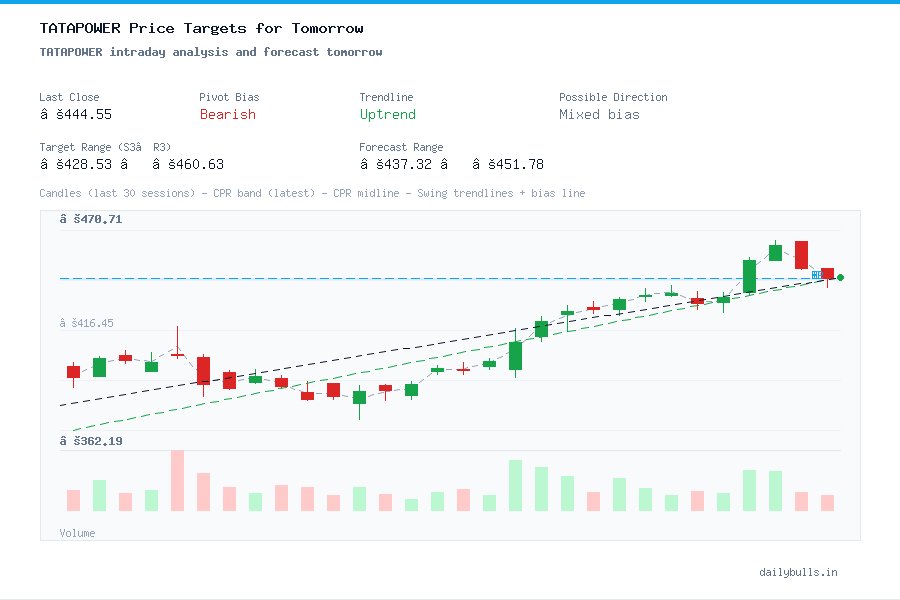Click the 416.45 mid price axis label
900x600 pixels.
87,323
